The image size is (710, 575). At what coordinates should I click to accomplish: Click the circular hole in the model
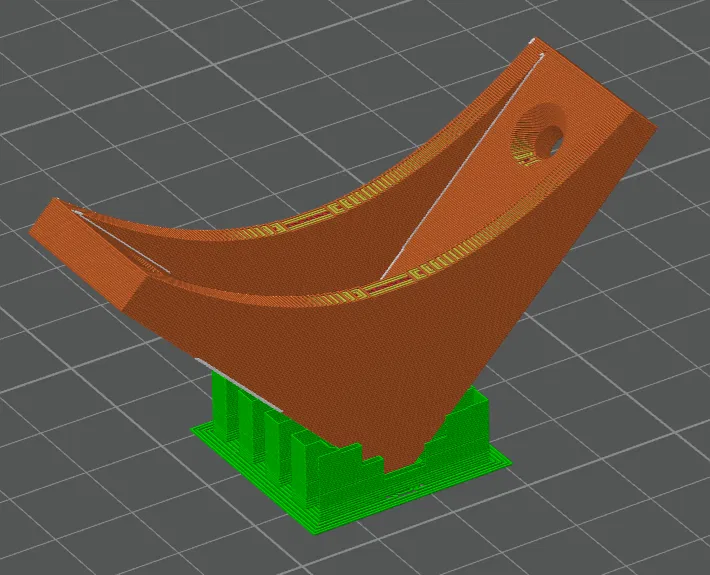click(540, 135)
